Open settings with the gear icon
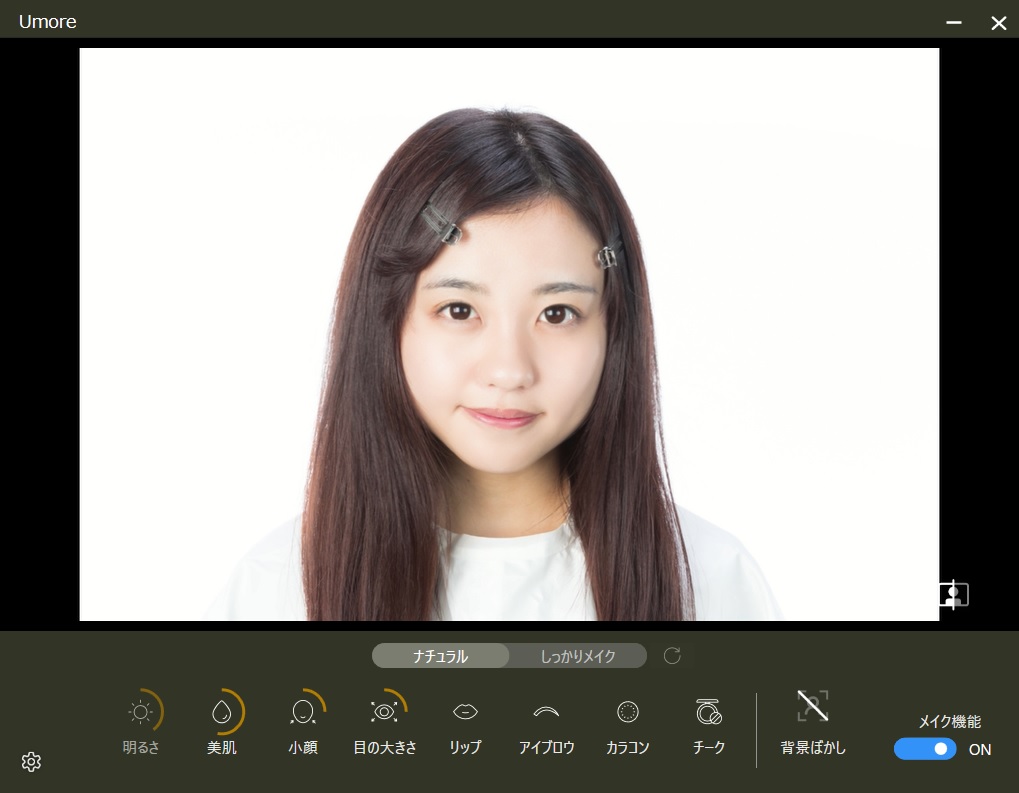Screen dimensions: 1019x793 (31, 762)
